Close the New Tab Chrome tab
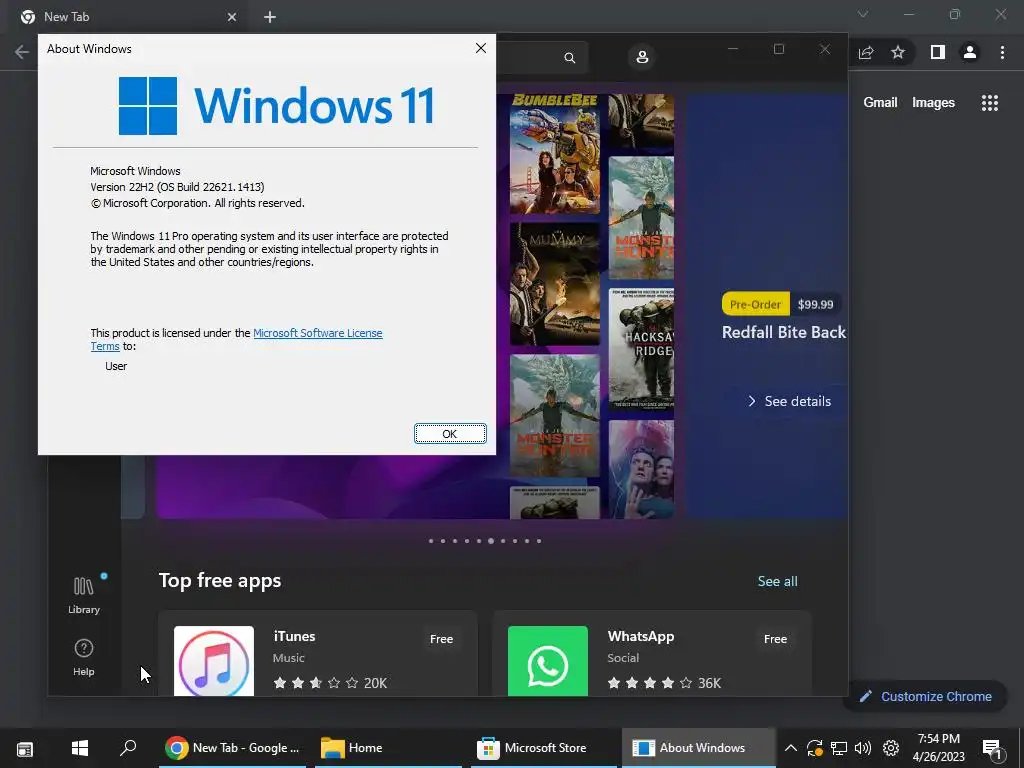This screenshot has width=1024, height=768. (x=232, y=17)
